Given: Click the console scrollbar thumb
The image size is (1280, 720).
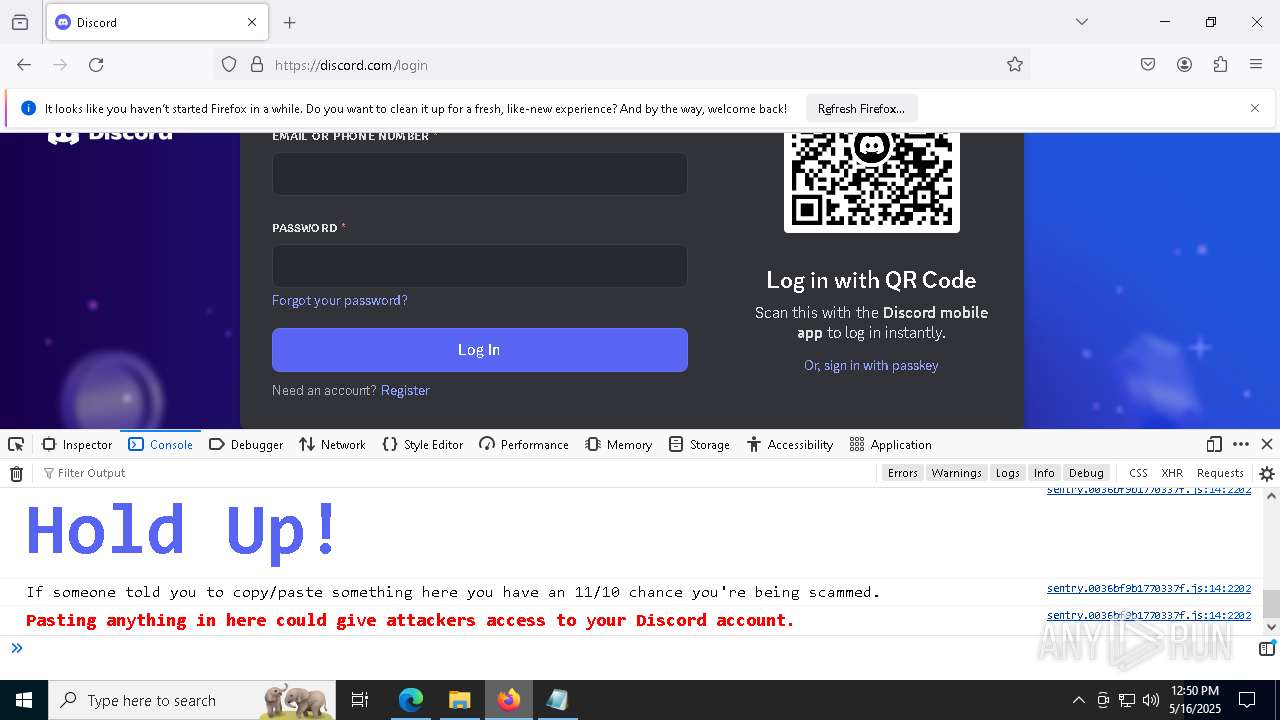Looking at the screenshot, I should [1271, 604].
